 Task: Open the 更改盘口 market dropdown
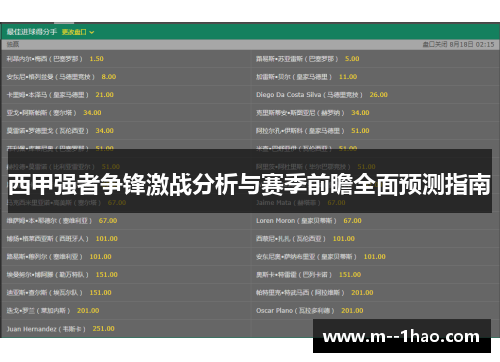[78, 32]
